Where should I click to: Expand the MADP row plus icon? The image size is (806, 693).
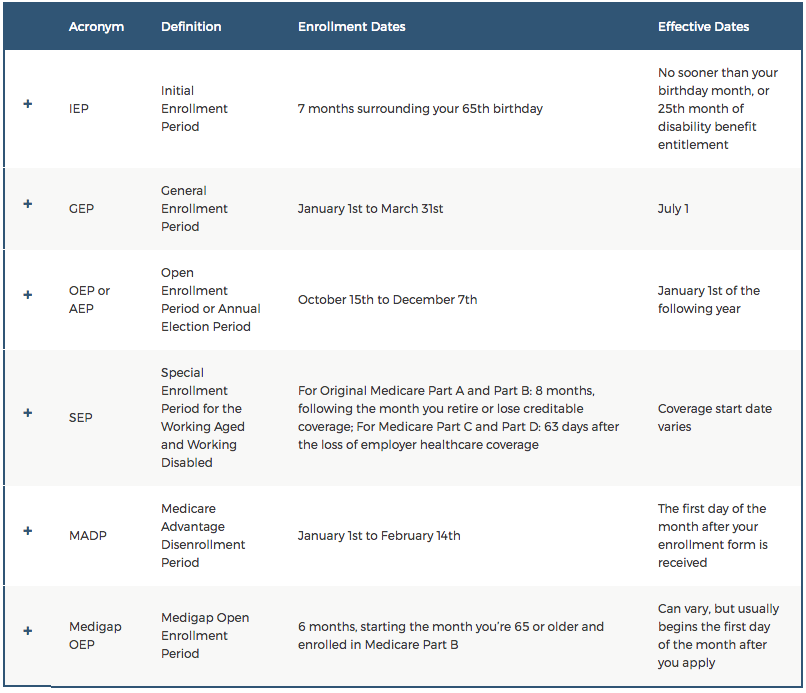(x=28, y=531)
